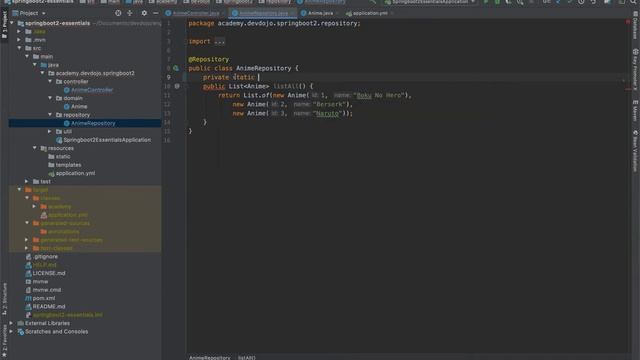The width and height of the screenshot is (640, 360).
Task: Collapse the src folder
Action: click(x=19, y=48)
